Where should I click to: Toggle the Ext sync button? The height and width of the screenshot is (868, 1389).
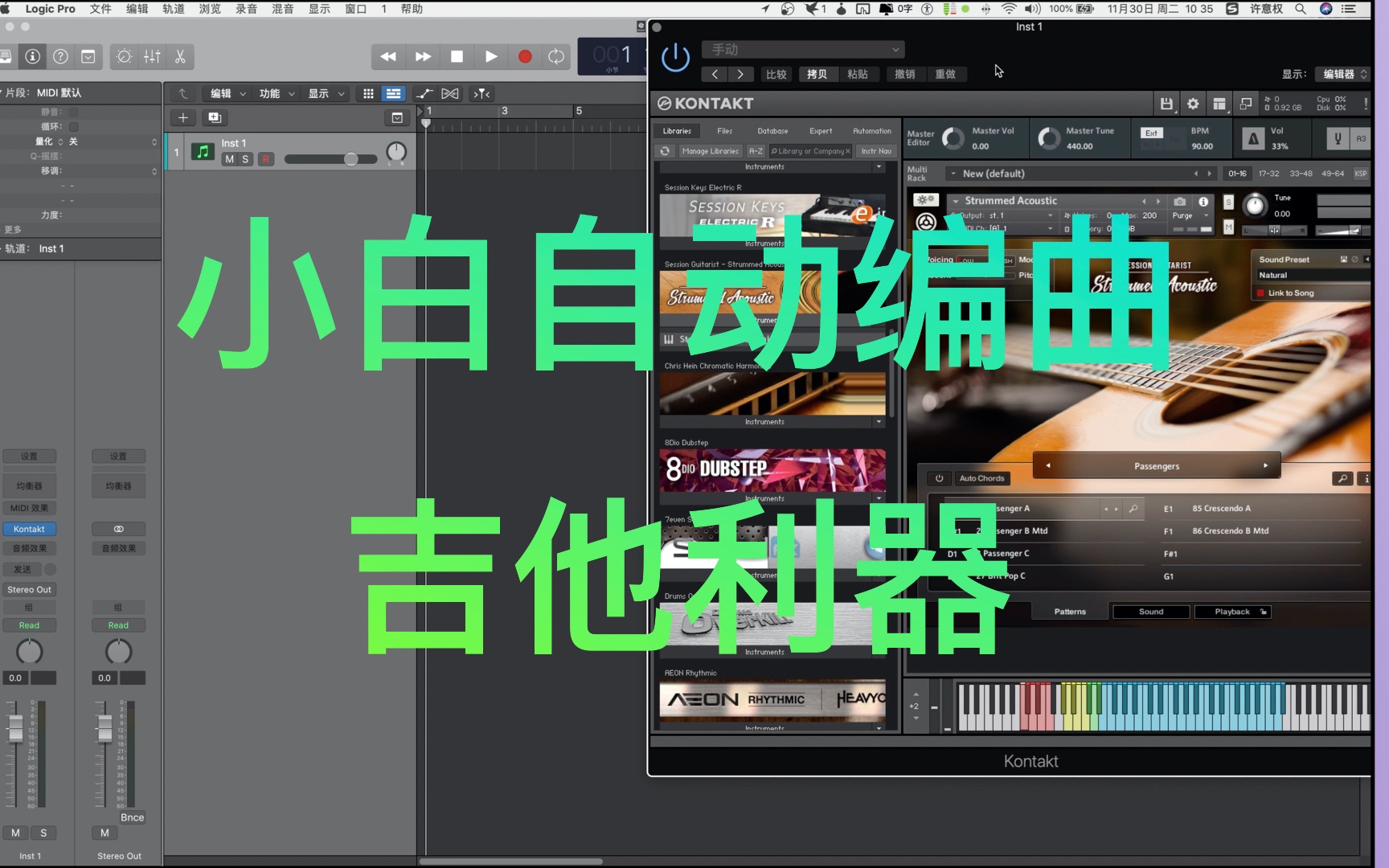(1152, 133)
